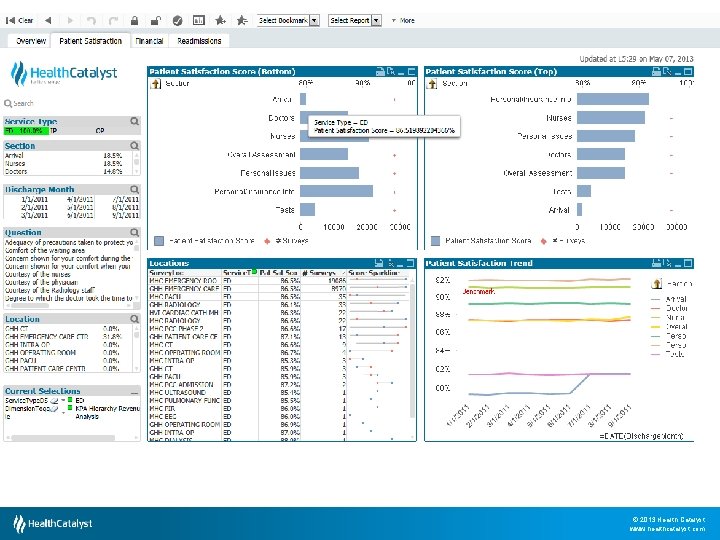Print the Patient Satisfaction Score (Top) chart
This screenshot has height=540, width=720.
pyautogui.click(x=656, y=72)
